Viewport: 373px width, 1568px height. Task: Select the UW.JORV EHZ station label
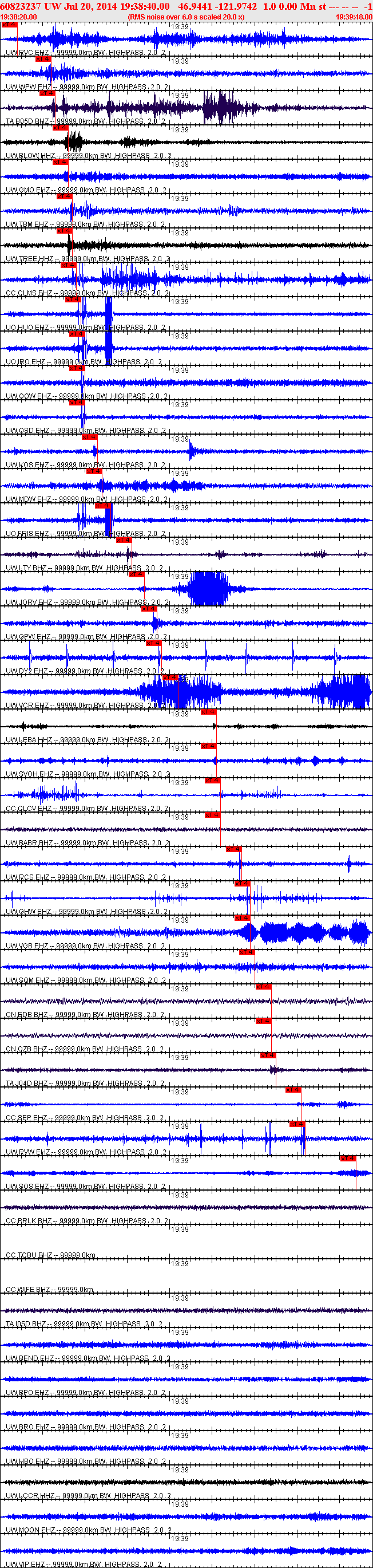coord(29,602)
